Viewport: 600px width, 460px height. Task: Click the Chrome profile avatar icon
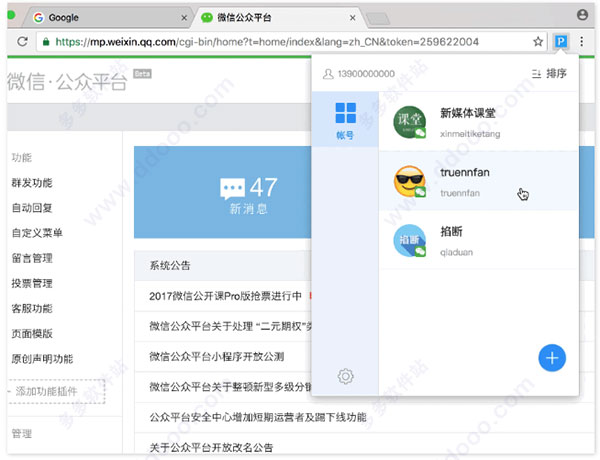click(582, 15)
